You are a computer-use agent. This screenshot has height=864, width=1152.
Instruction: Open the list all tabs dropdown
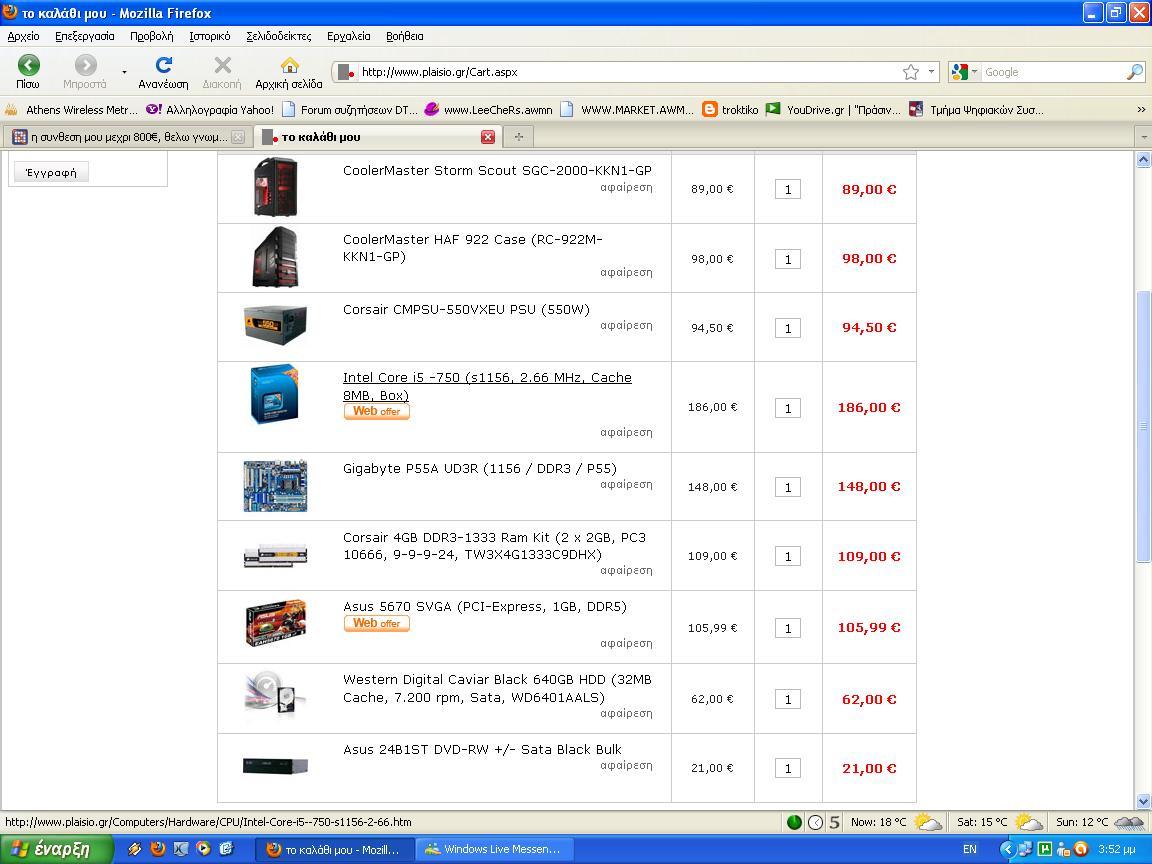[1143, 137]
